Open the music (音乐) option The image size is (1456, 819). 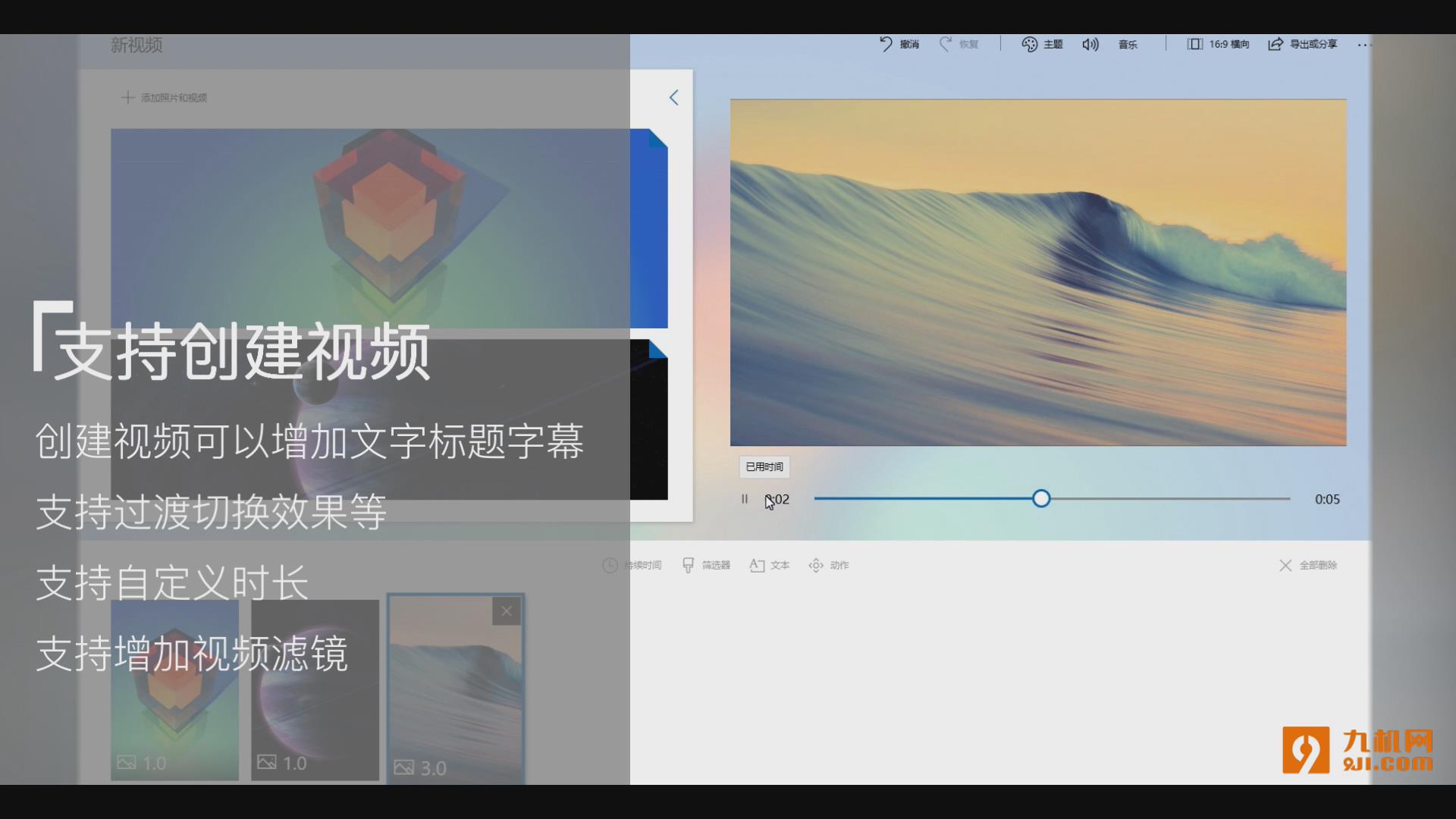tap(1128, 45)
